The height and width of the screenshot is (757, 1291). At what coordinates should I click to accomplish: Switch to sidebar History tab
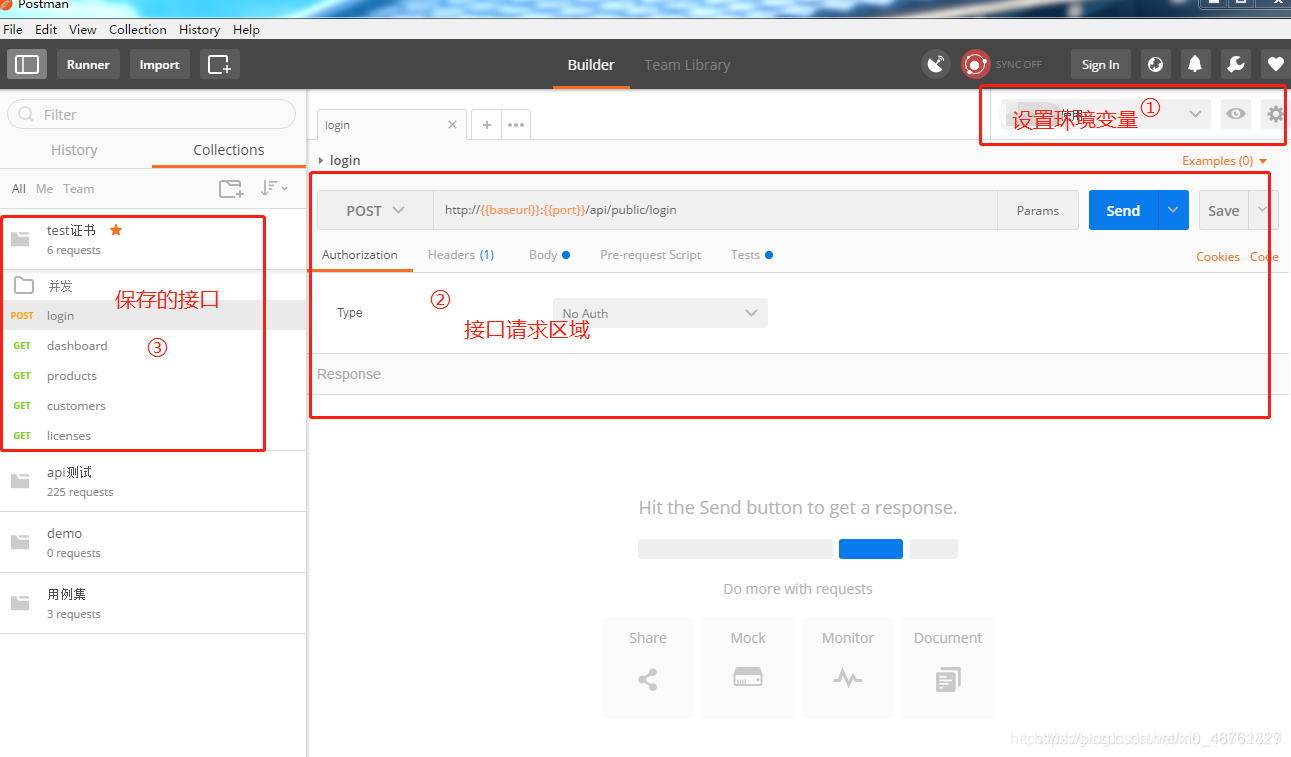tap(74, 150)
